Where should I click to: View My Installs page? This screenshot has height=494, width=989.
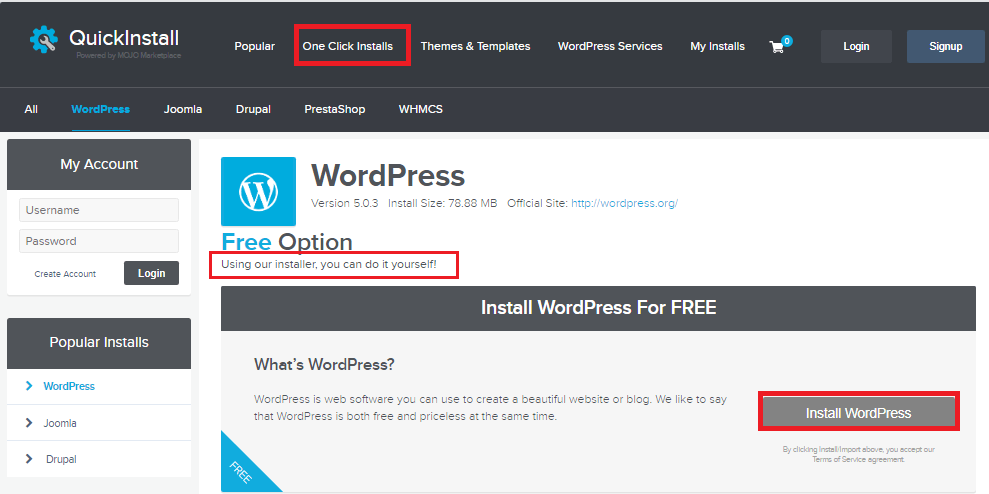coord(717,46)
